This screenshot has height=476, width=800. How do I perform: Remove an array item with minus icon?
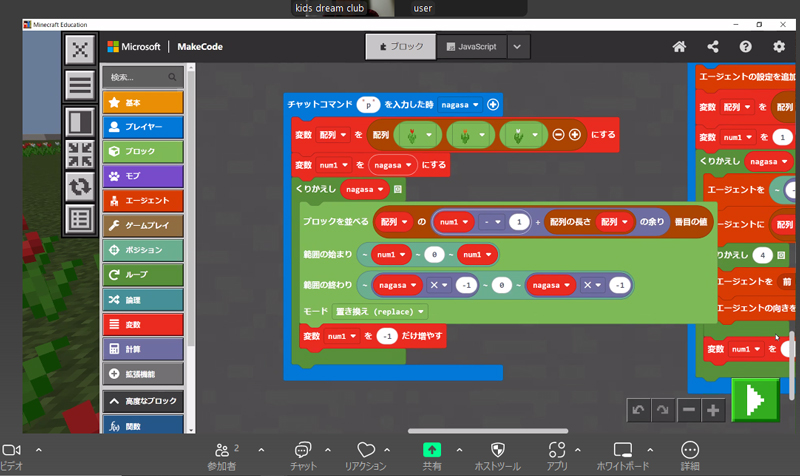(x=558, y=135)
